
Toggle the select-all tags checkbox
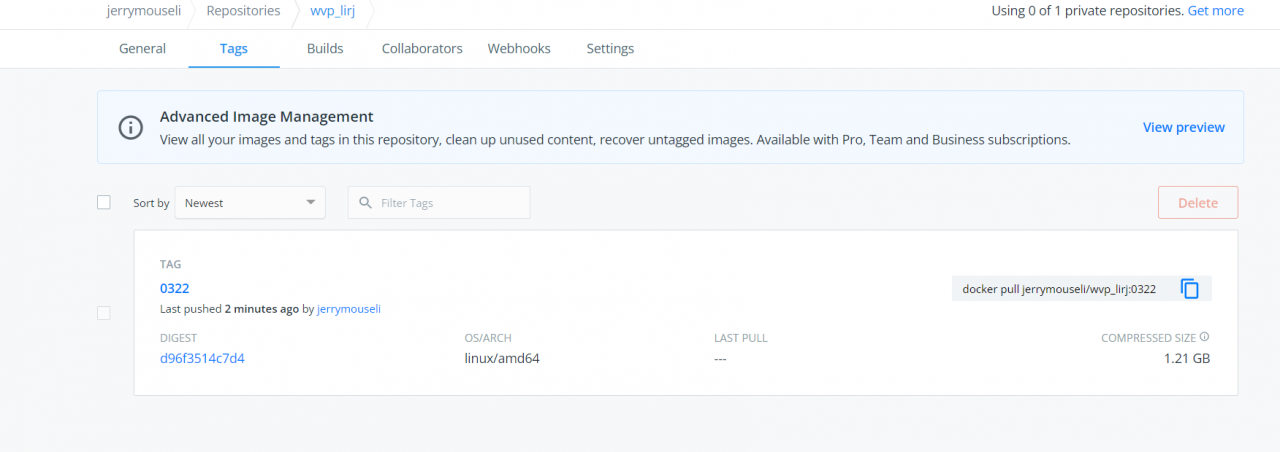[104, 202]
